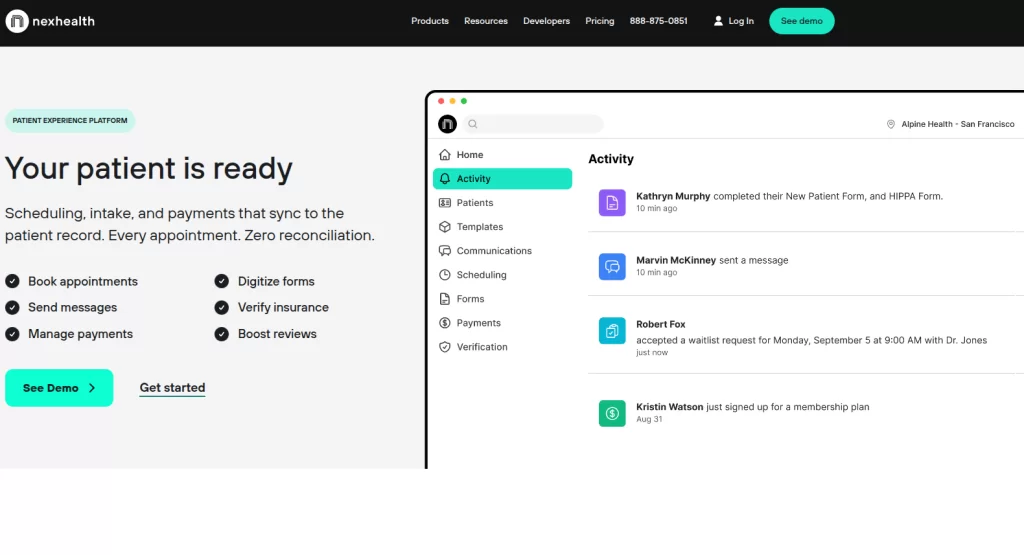Click the checkmark icon beside Send messages

(12, 308)
